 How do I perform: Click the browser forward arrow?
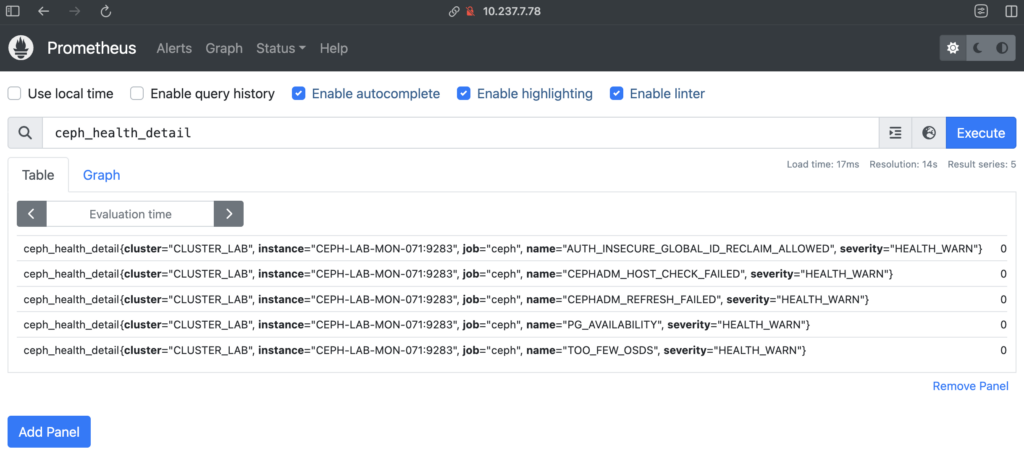click(74, 11)
